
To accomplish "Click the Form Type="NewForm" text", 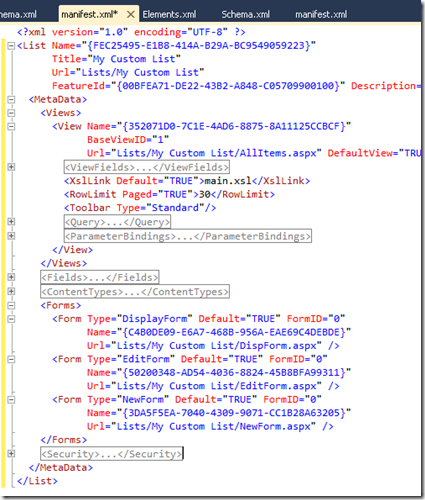I will [x=111, y=400].
